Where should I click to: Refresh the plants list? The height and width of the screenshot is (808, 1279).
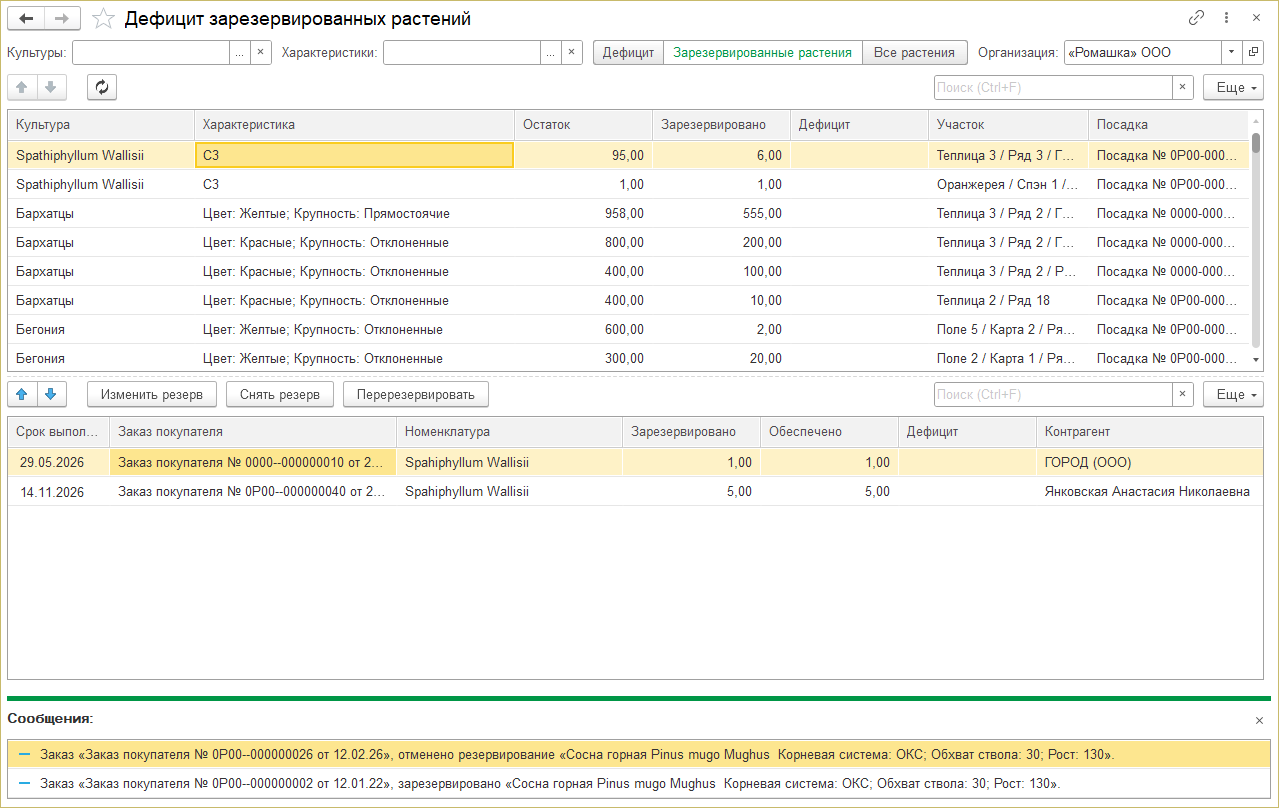pyautogui.click(x=102, y=88)
